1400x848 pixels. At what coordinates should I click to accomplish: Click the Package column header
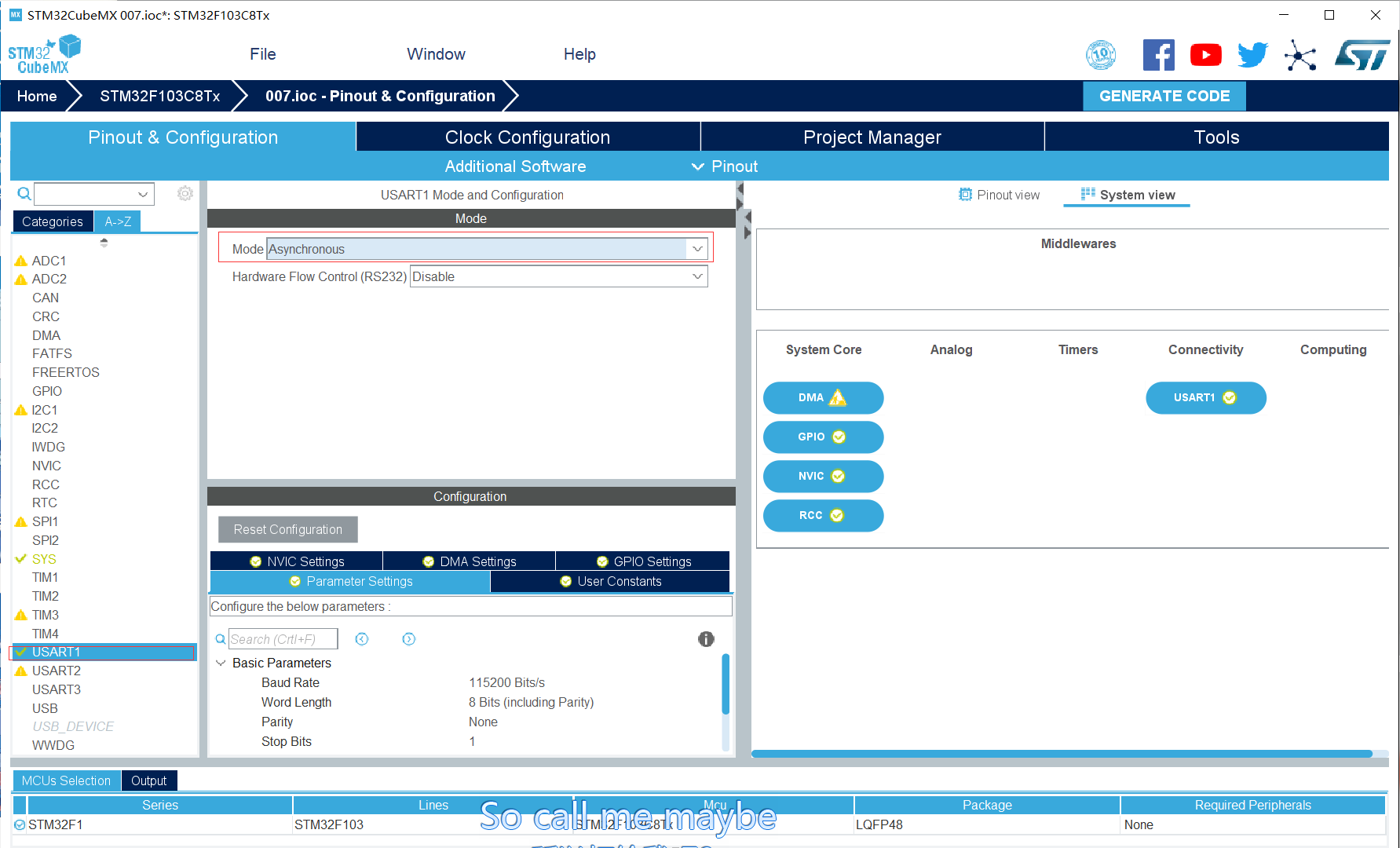[x=987, y=805]
